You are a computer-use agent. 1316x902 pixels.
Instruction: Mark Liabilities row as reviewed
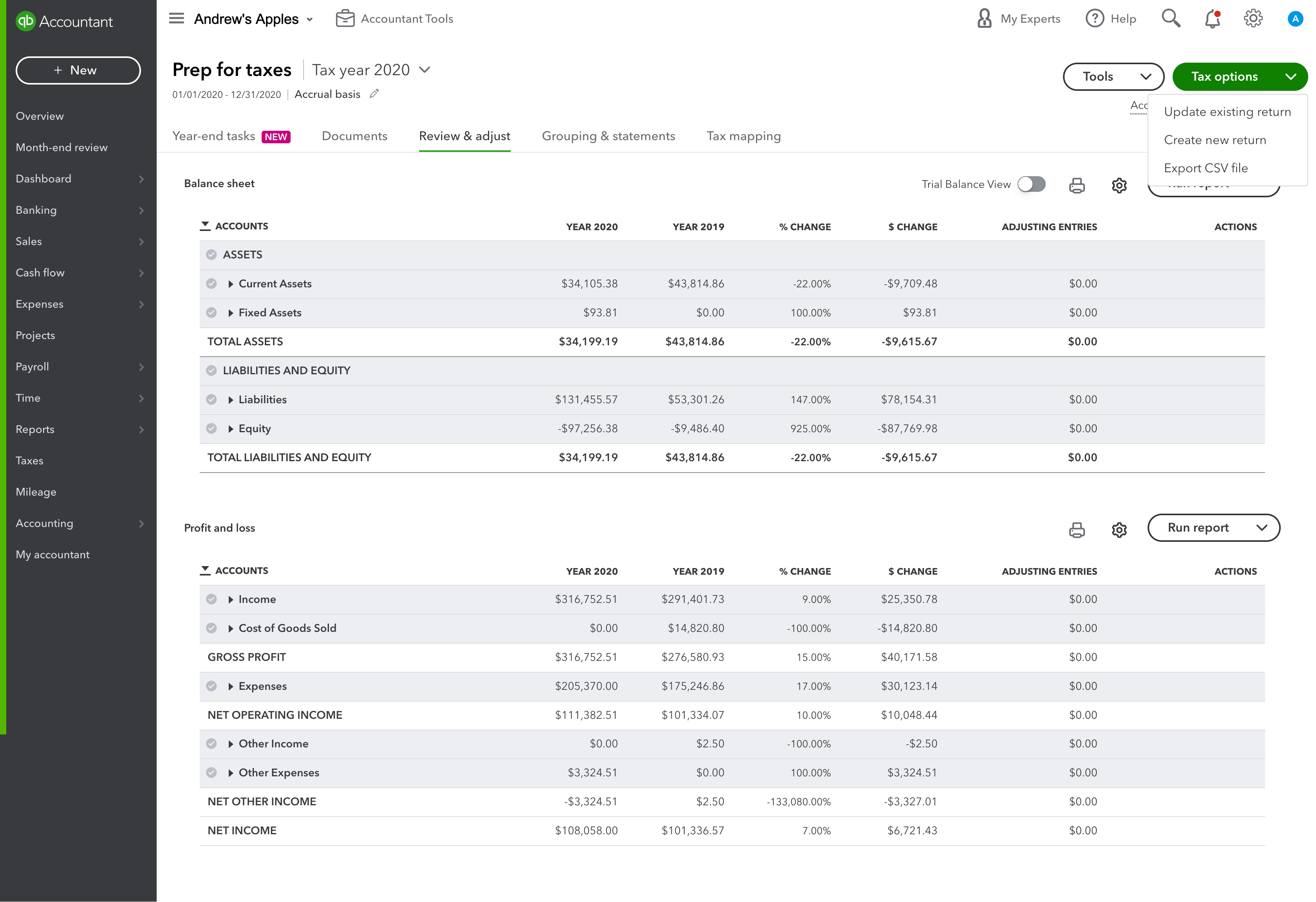[211, 399]
